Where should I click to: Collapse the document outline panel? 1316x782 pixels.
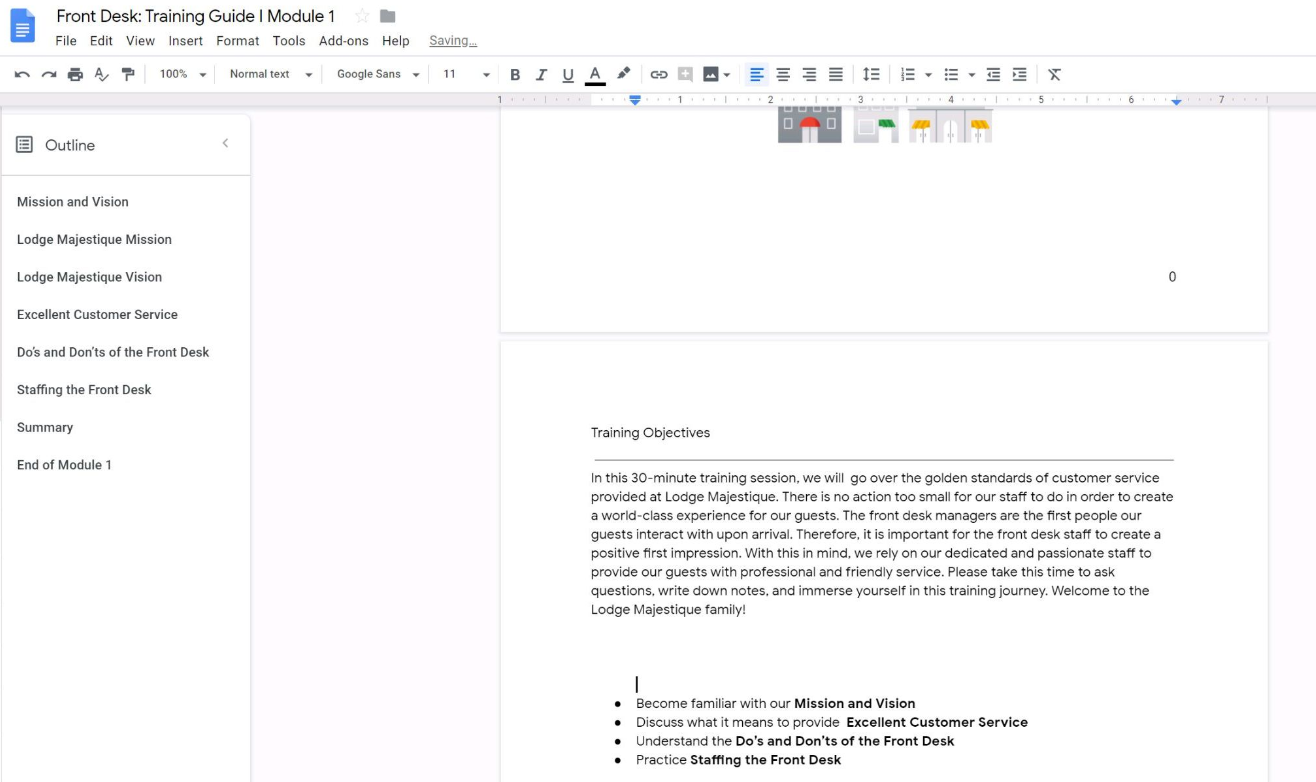click(x=225, y=144)
